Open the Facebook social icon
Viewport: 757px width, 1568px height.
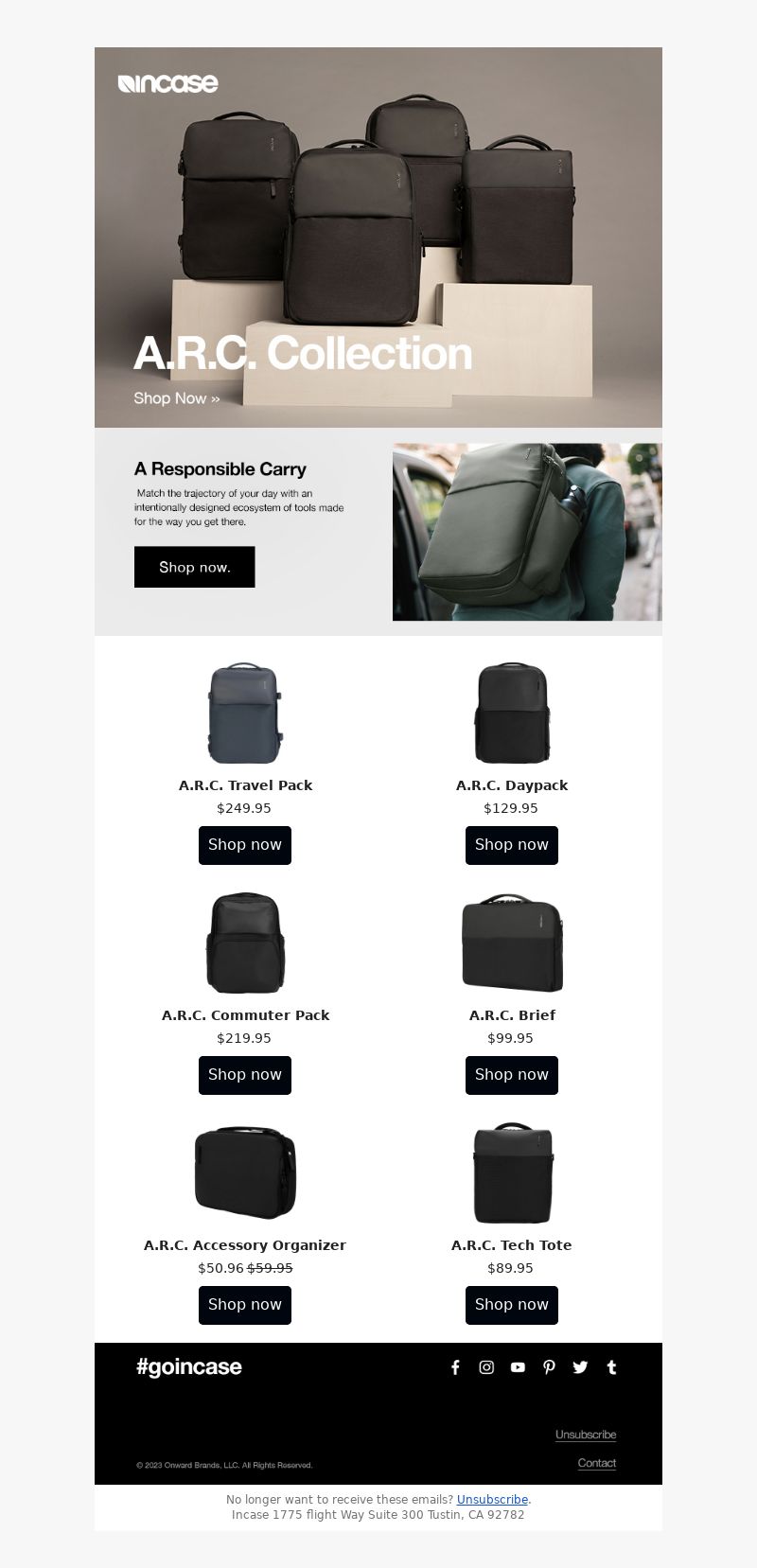coord(455,1367)
